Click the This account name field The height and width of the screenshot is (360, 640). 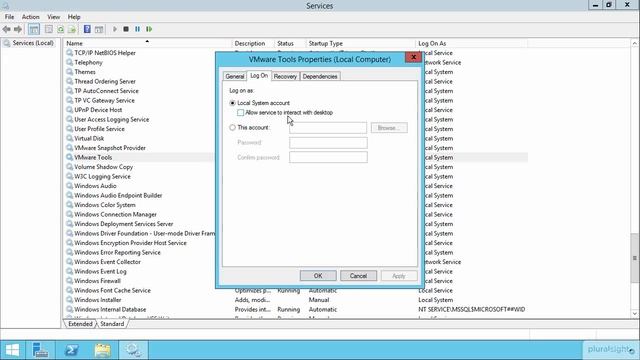328,128
